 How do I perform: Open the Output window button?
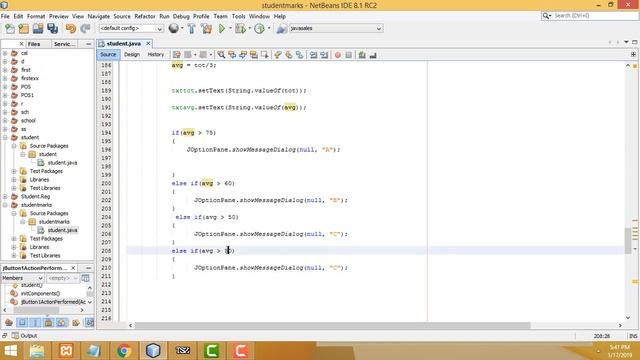(24, 336)
